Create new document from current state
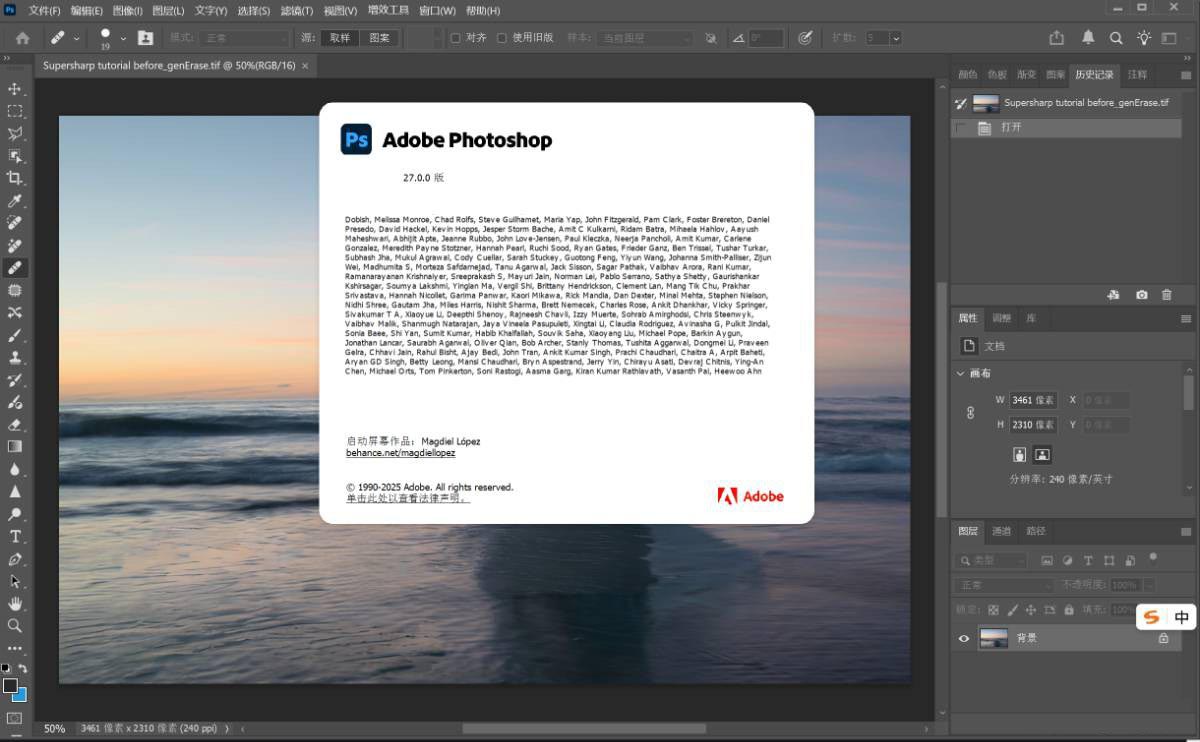1200x742 pixels. [x=1113, y=295]
